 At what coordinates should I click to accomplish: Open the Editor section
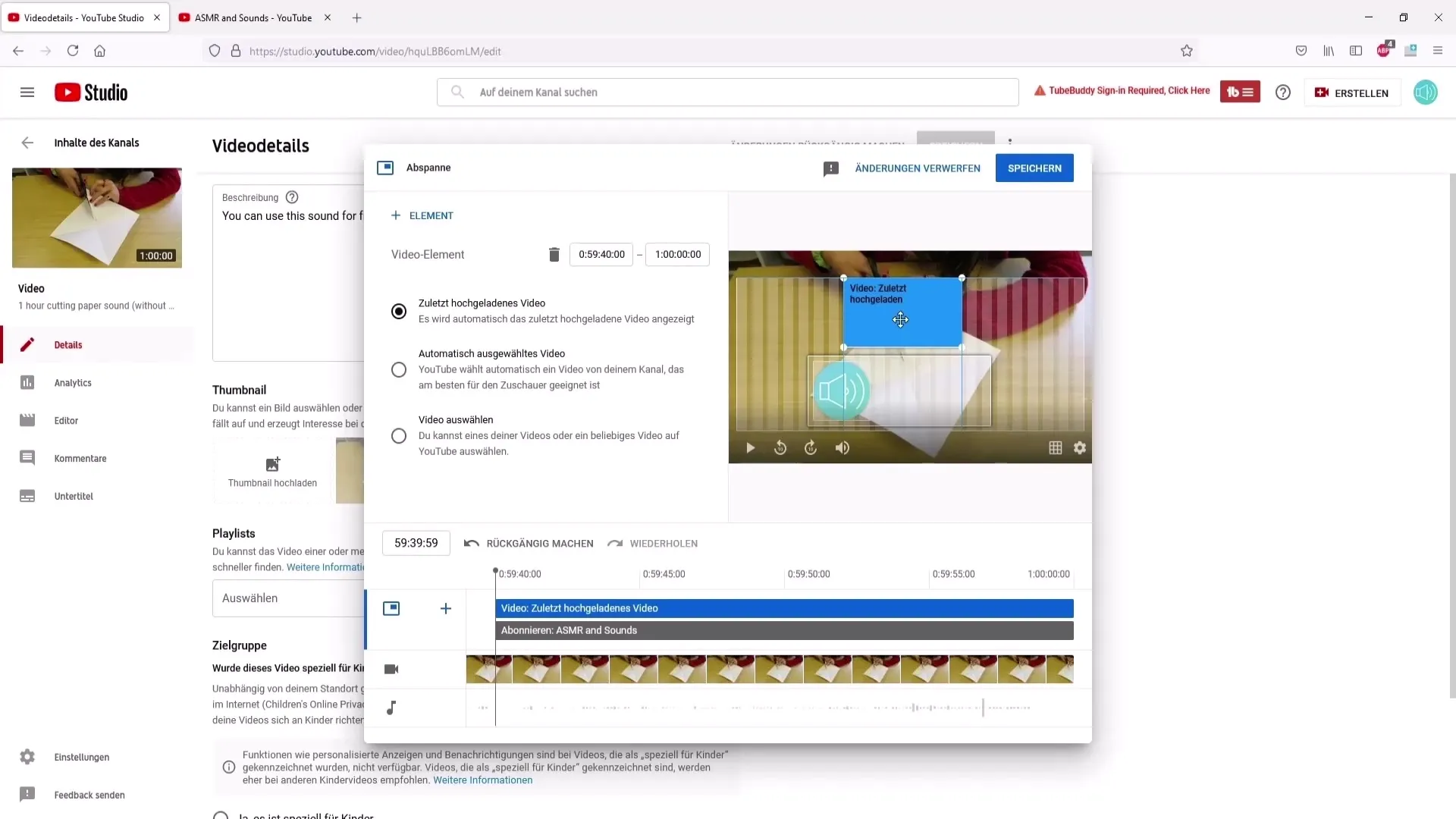pos(97,421)
